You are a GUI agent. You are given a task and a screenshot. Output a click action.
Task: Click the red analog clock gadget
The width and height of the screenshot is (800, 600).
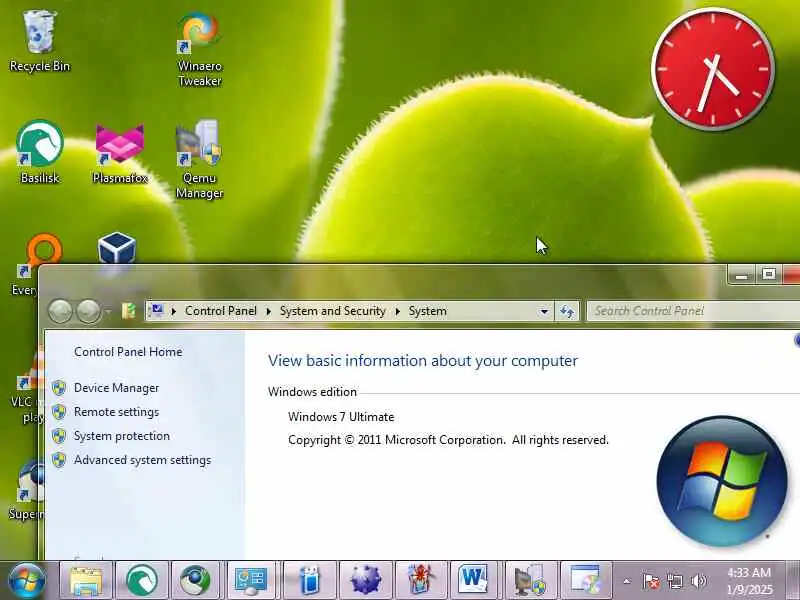713,68
